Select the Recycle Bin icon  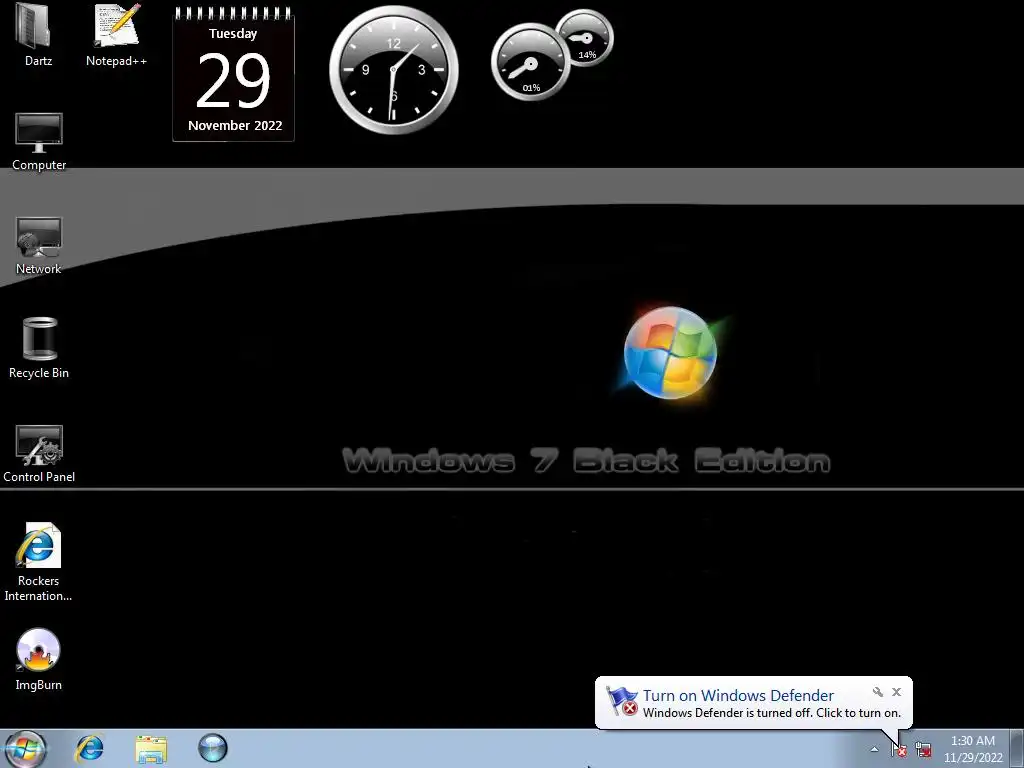39,348
